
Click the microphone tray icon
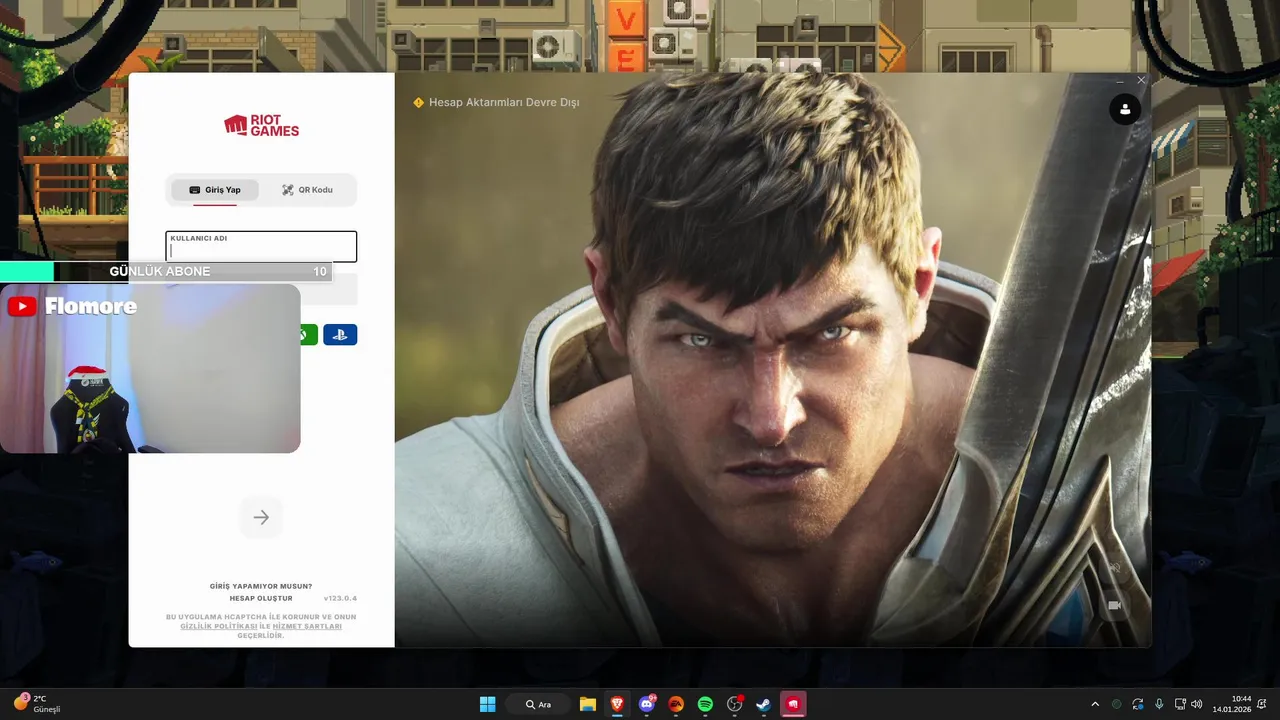point(1159,704)
